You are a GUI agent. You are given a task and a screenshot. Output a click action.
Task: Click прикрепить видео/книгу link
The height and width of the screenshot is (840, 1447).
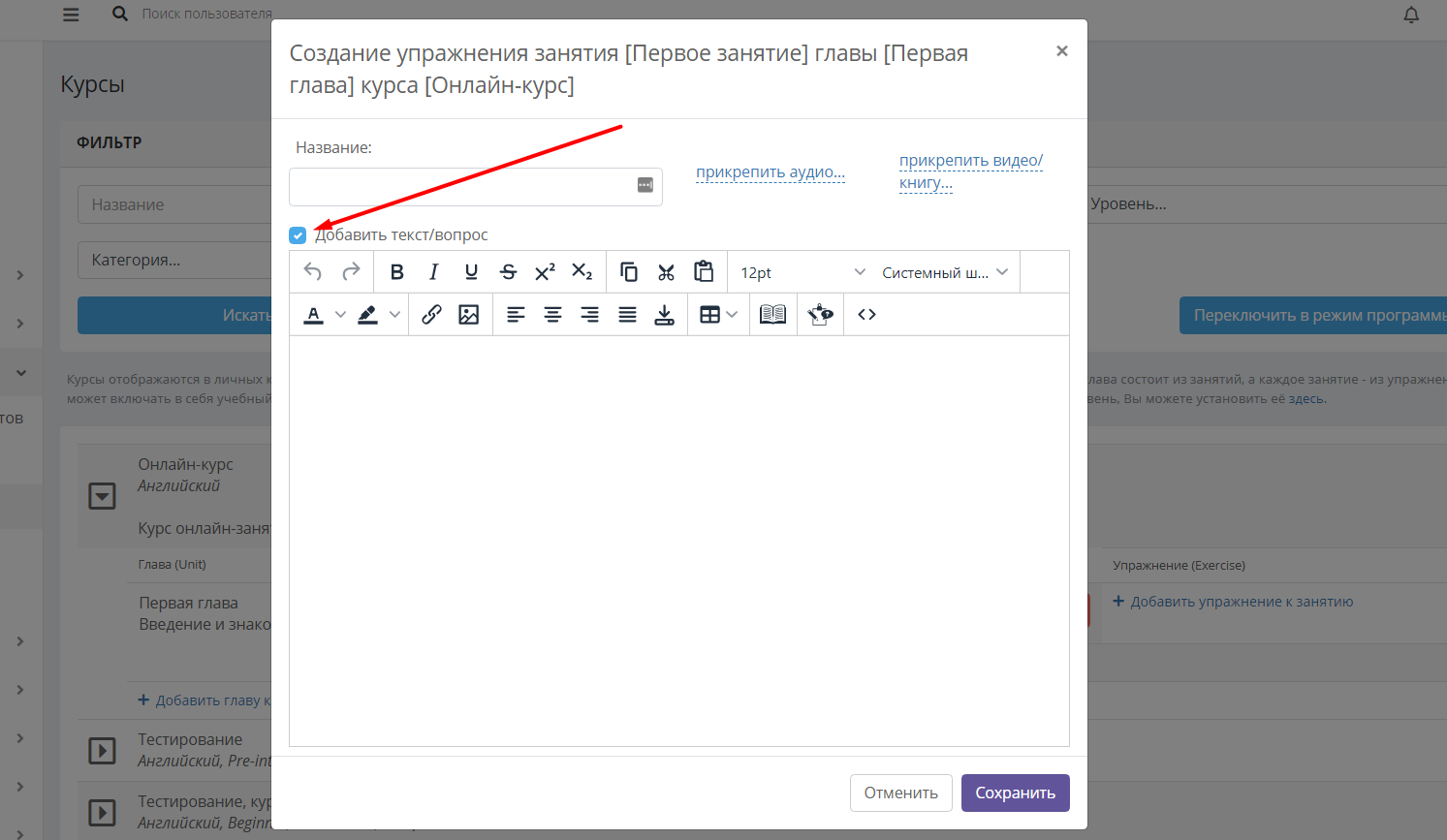971,171
